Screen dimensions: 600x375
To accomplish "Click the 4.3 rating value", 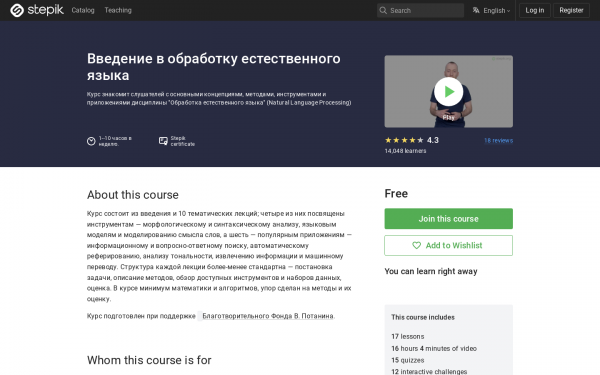I will (x=433, y=140).
